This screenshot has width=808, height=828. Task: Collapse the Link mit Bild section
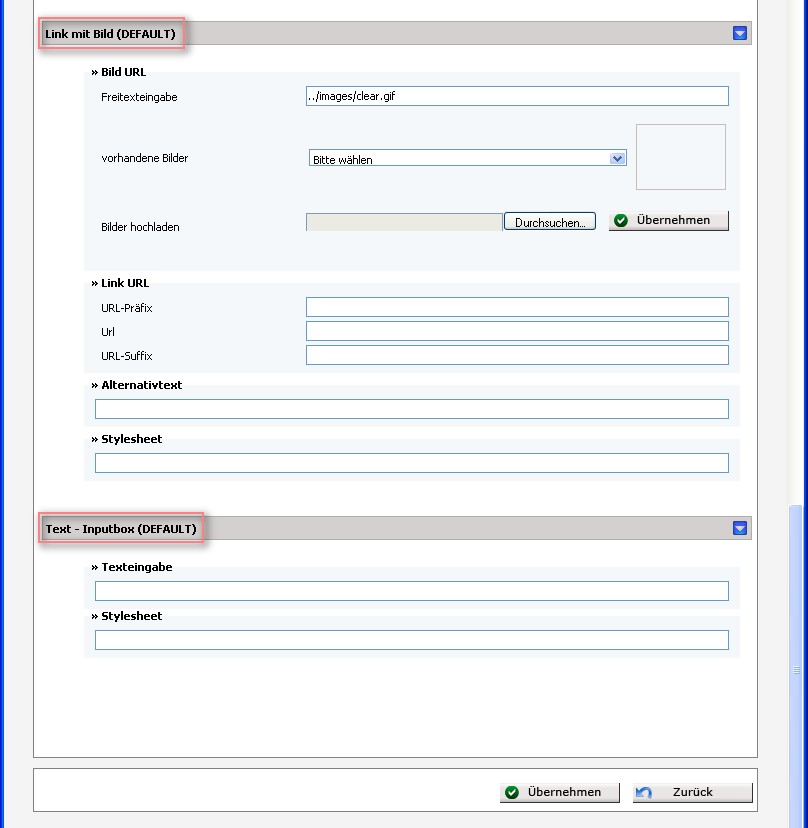click(x=740, y=33)
